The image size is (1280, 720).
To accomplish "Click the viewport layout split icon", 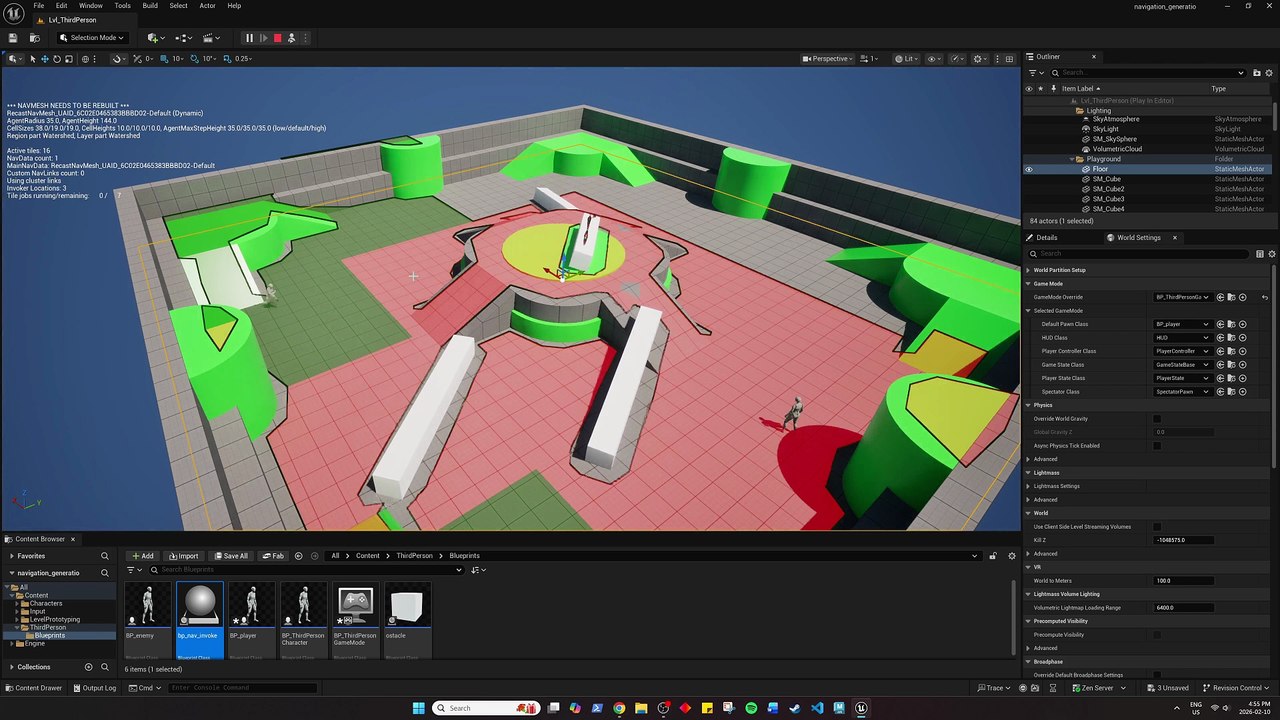I will [x=1010, y=59].
